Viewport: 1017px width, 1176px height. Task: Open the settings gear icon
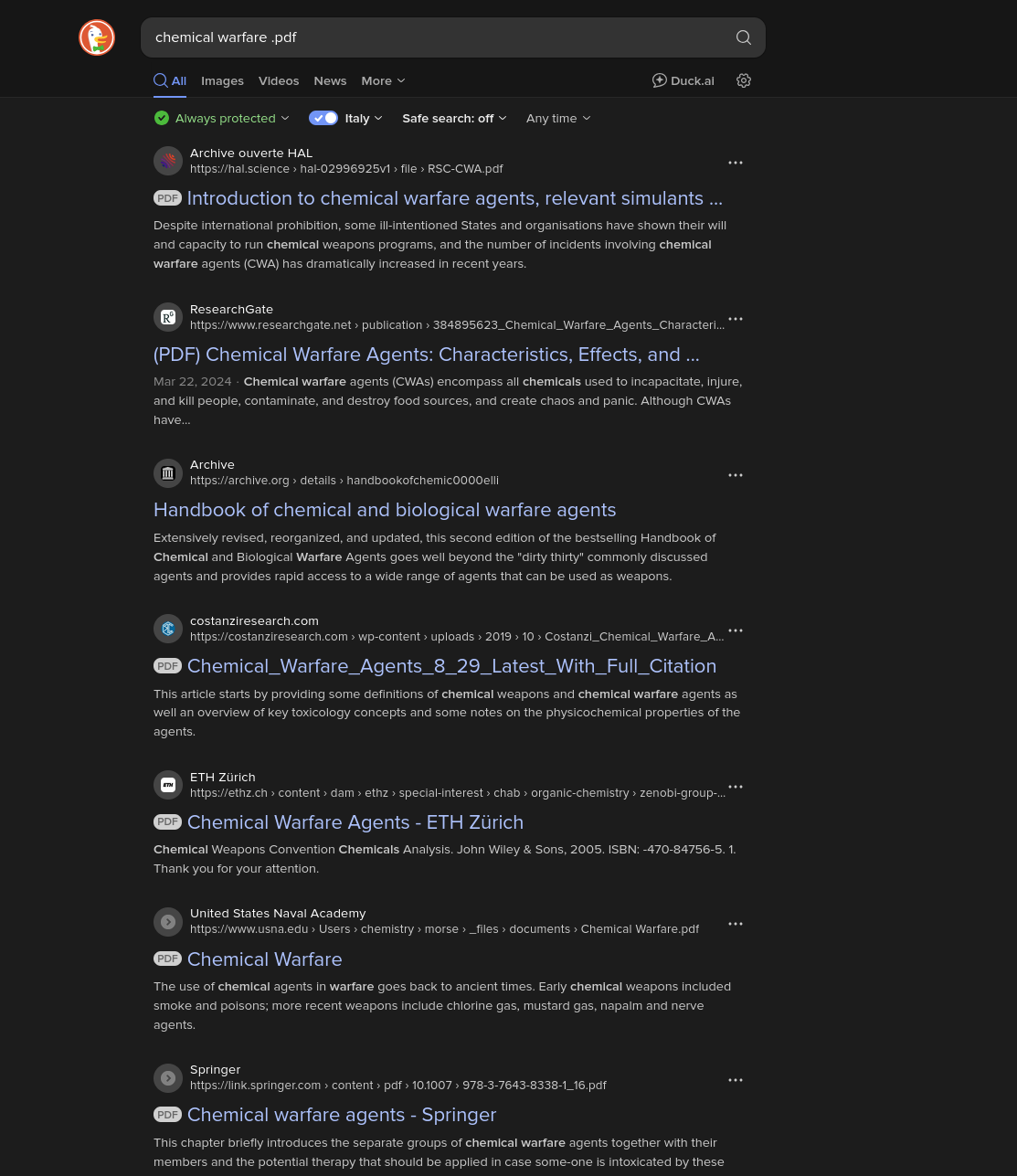pyautogui.click(x=744, y=80)
